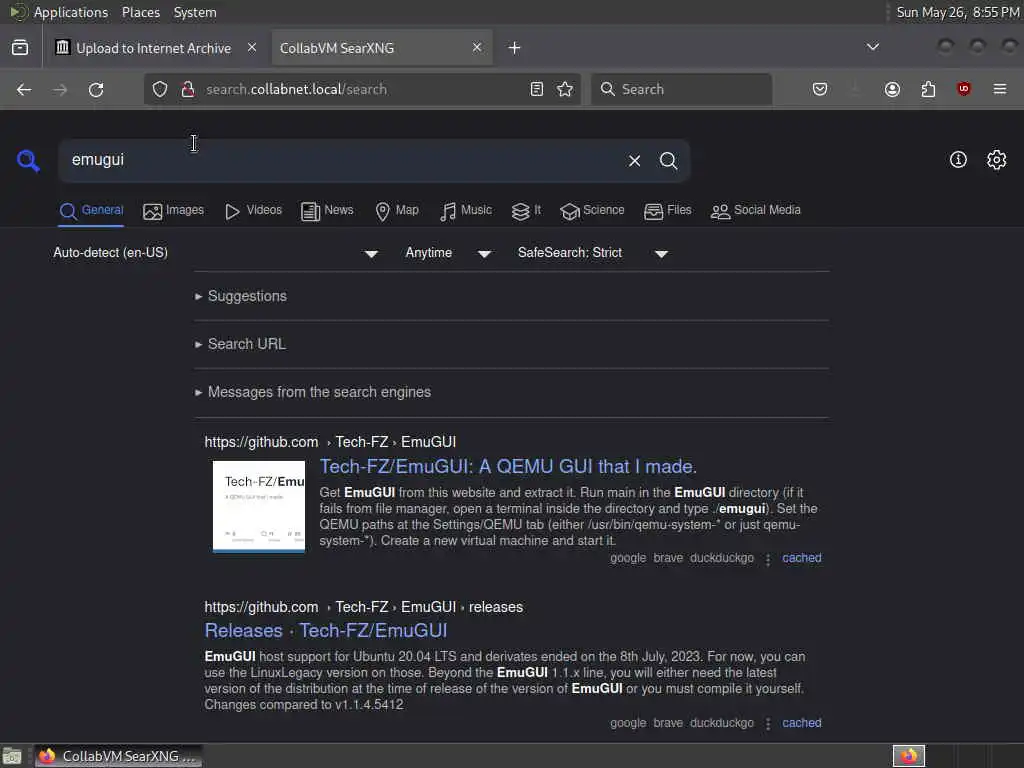
Task: Open Auto-detect (en-US) language dropdown
Action: [216, 253]
